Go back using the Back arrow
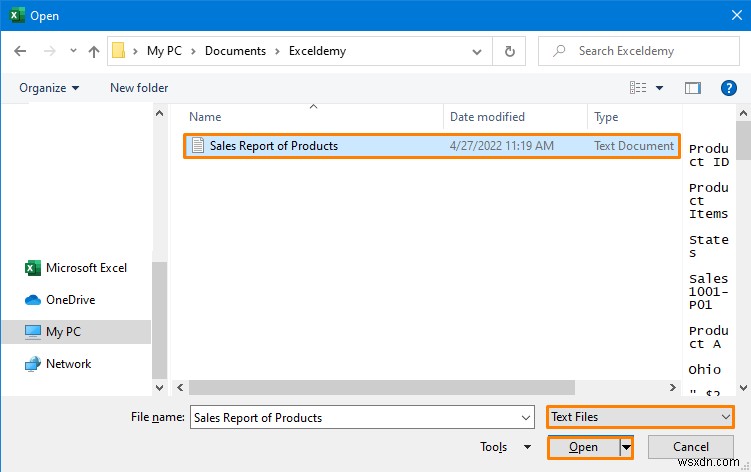This screenshot has height=472, width=751. [x=20, y=51]
